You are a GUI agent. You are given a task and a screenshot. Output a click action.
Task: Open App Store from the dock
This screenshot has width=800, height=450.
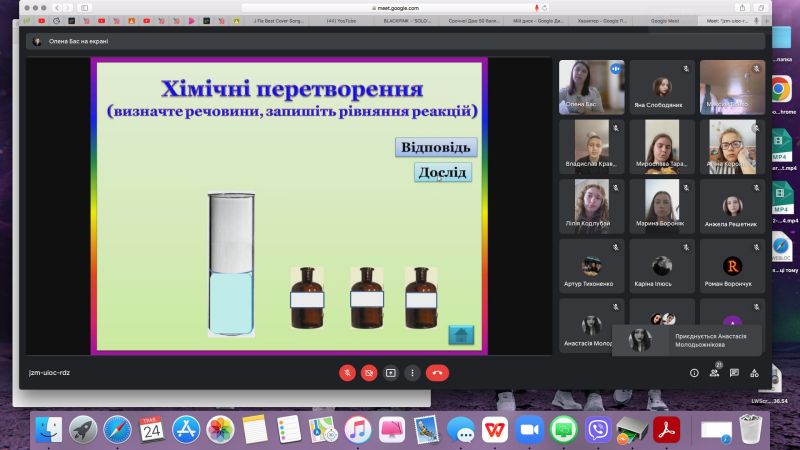[x=186, y=430]
